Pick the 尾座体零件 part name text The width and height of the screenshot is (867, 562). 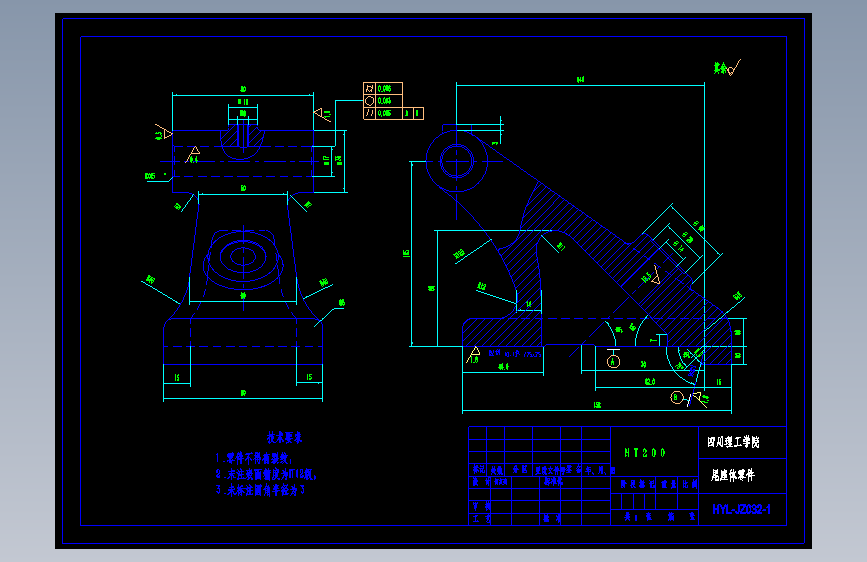click(733, 475)
